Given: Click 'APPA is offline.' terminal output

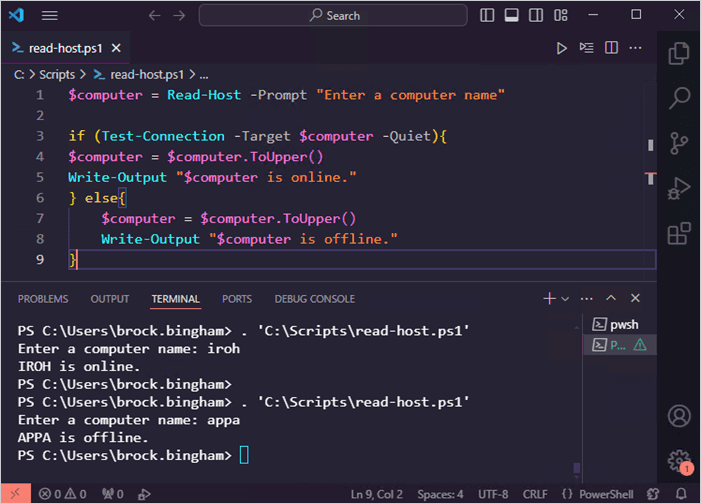Looking at the screenshot, I should click(83, 437).
